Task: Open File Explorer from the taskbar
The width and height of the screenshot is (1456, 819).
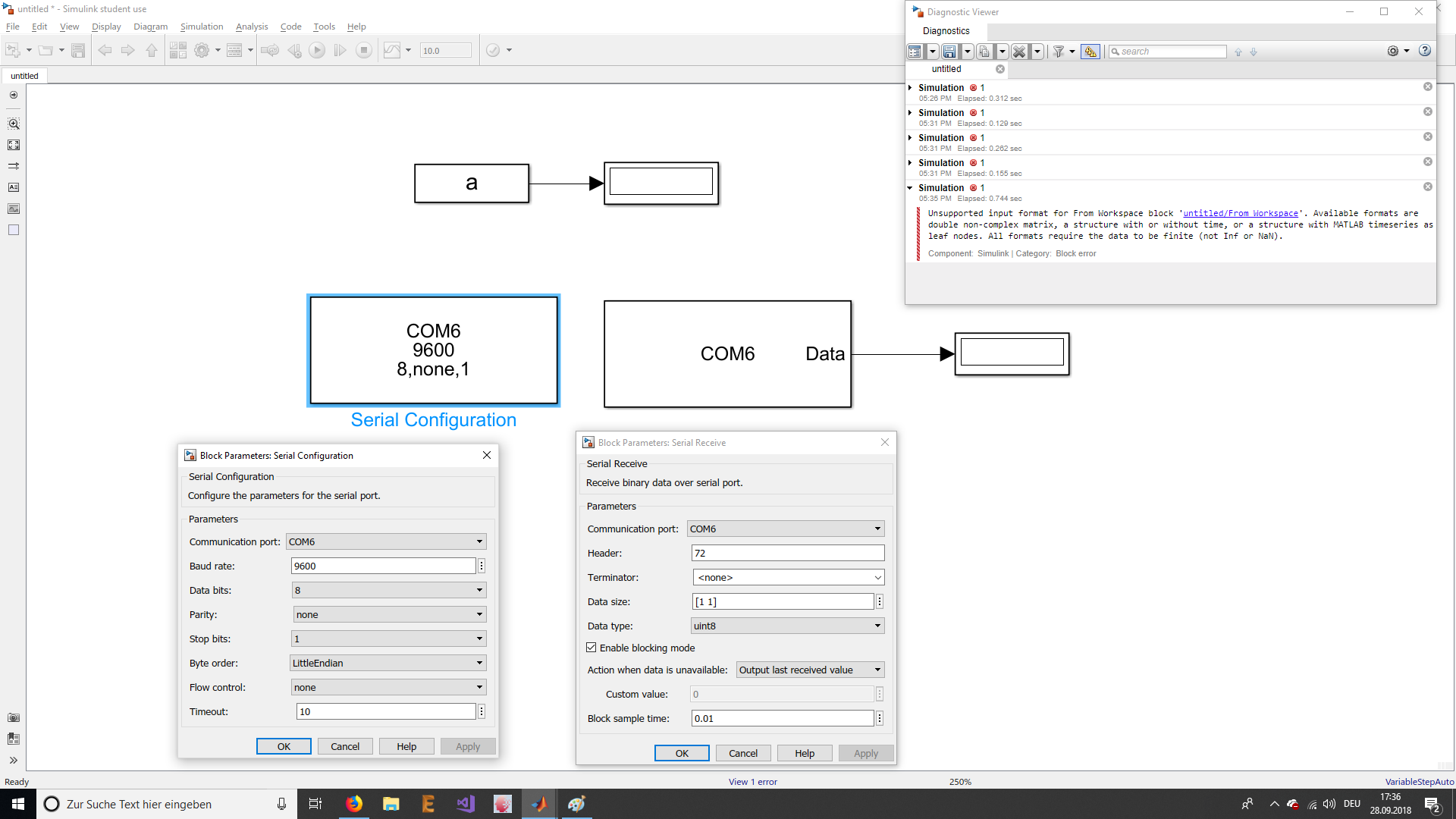Action: click(391, 804)
